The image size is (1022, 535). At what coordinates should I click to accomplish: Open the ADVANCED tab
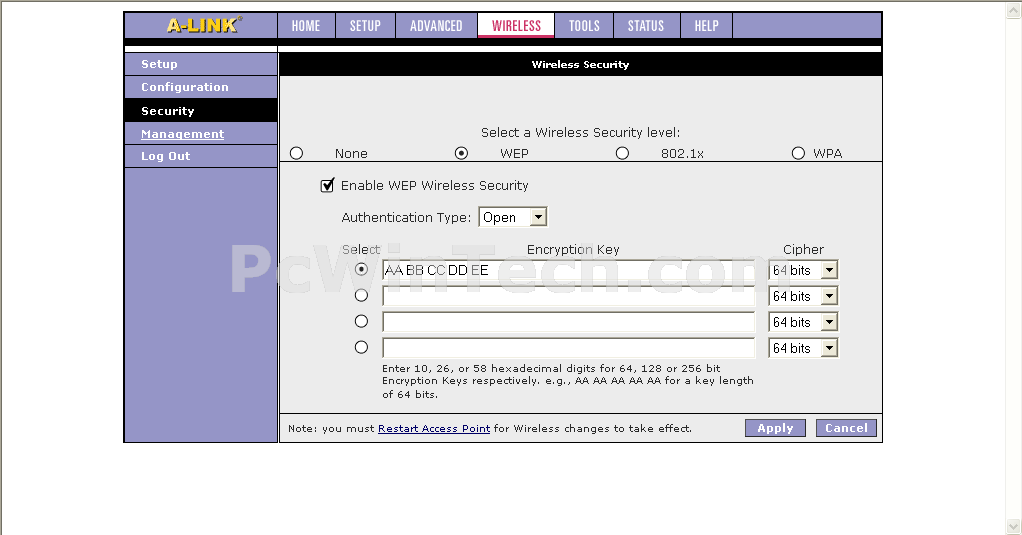(x=436, y=26)
